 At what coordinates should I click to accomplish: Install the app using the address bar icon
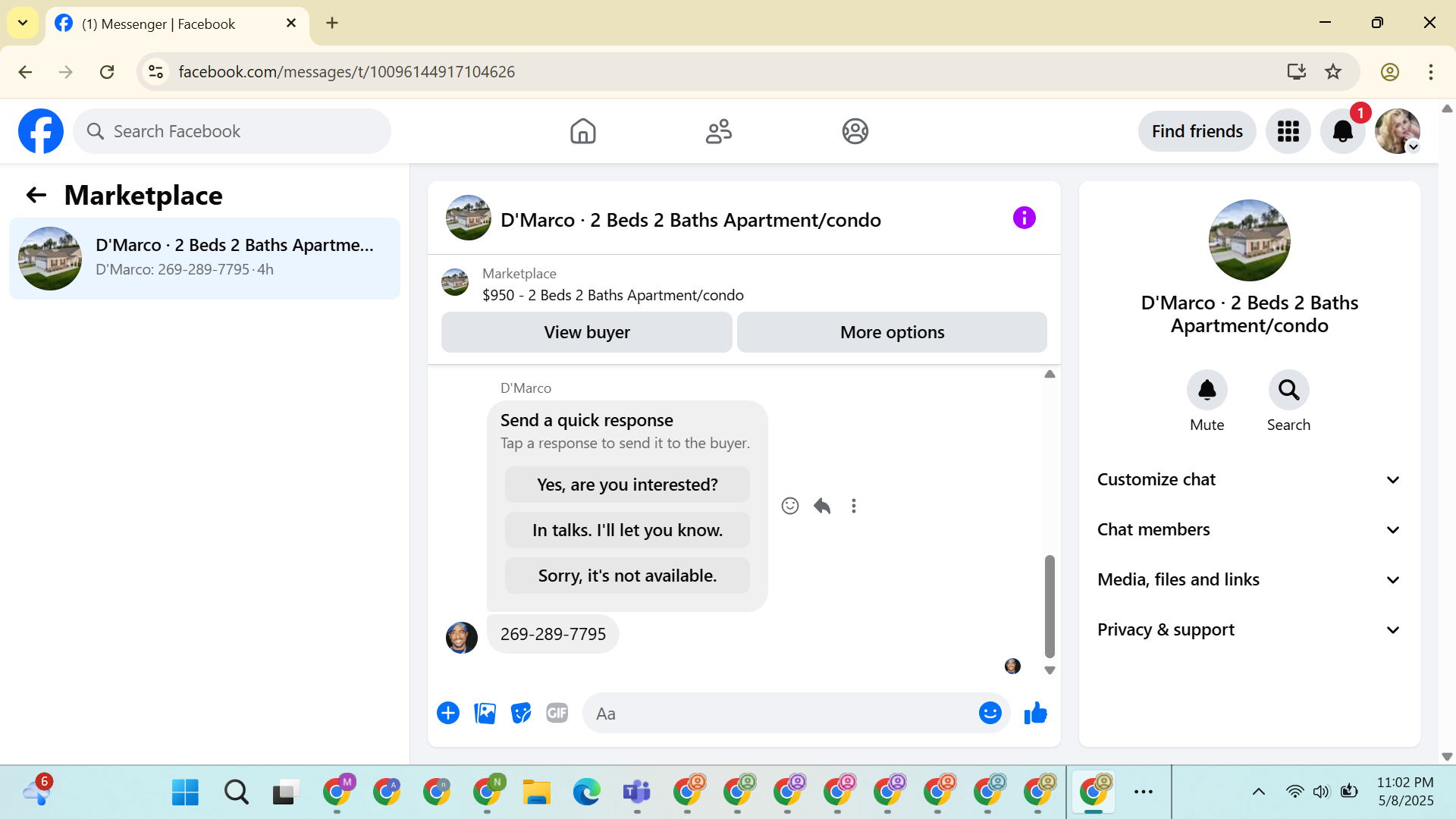[1297, 71]
